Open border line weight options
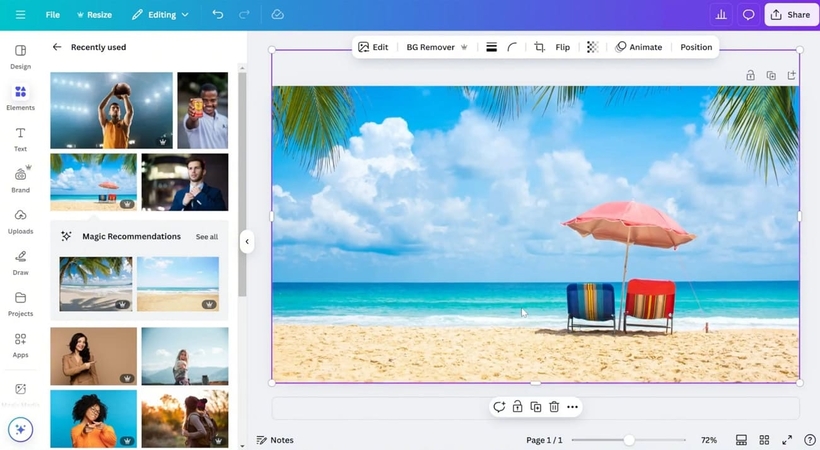This screenshot has height=450, width=820. [x=492, y=47]
